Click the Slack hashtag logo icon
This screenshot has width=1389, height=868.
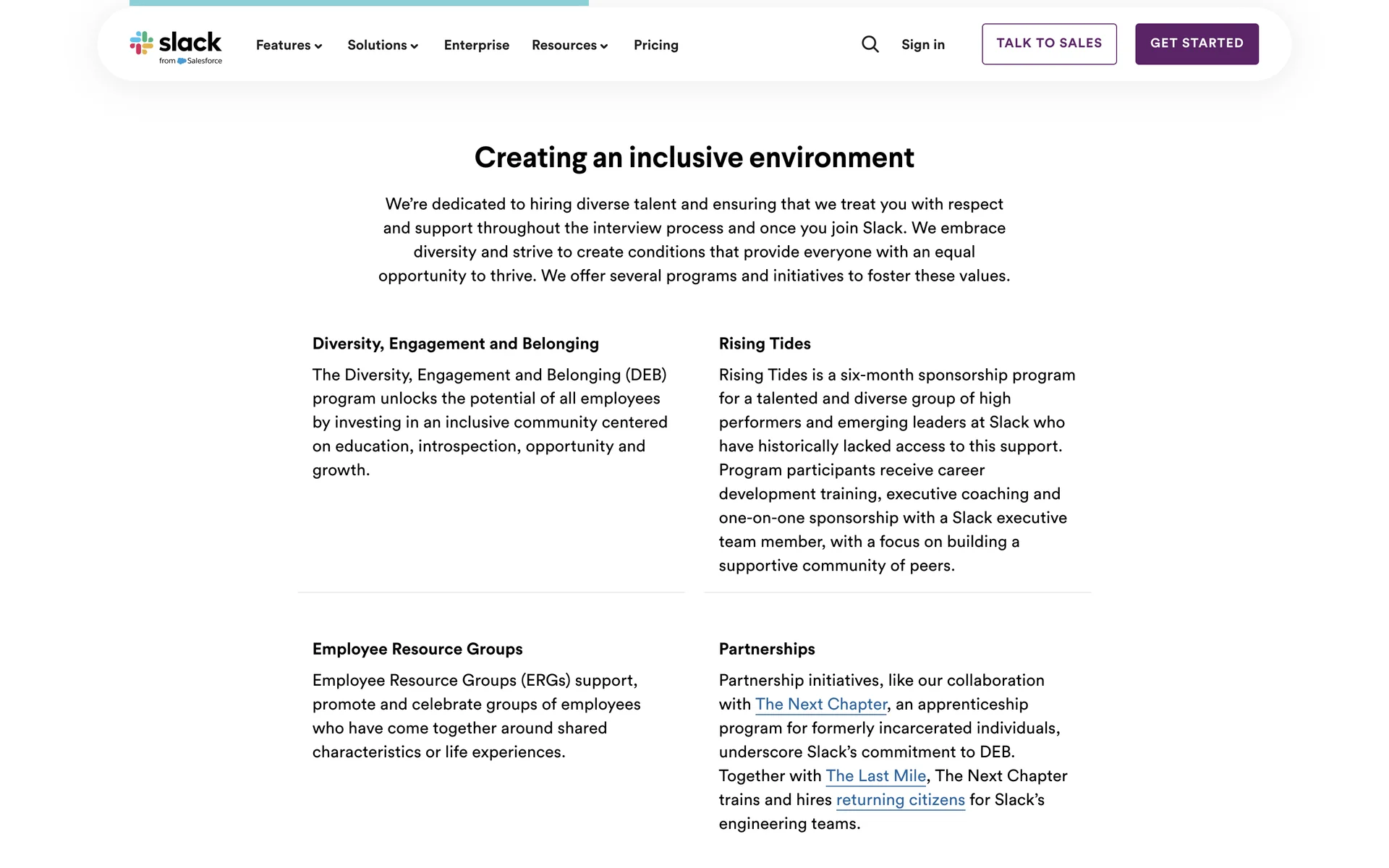point(142,43)
